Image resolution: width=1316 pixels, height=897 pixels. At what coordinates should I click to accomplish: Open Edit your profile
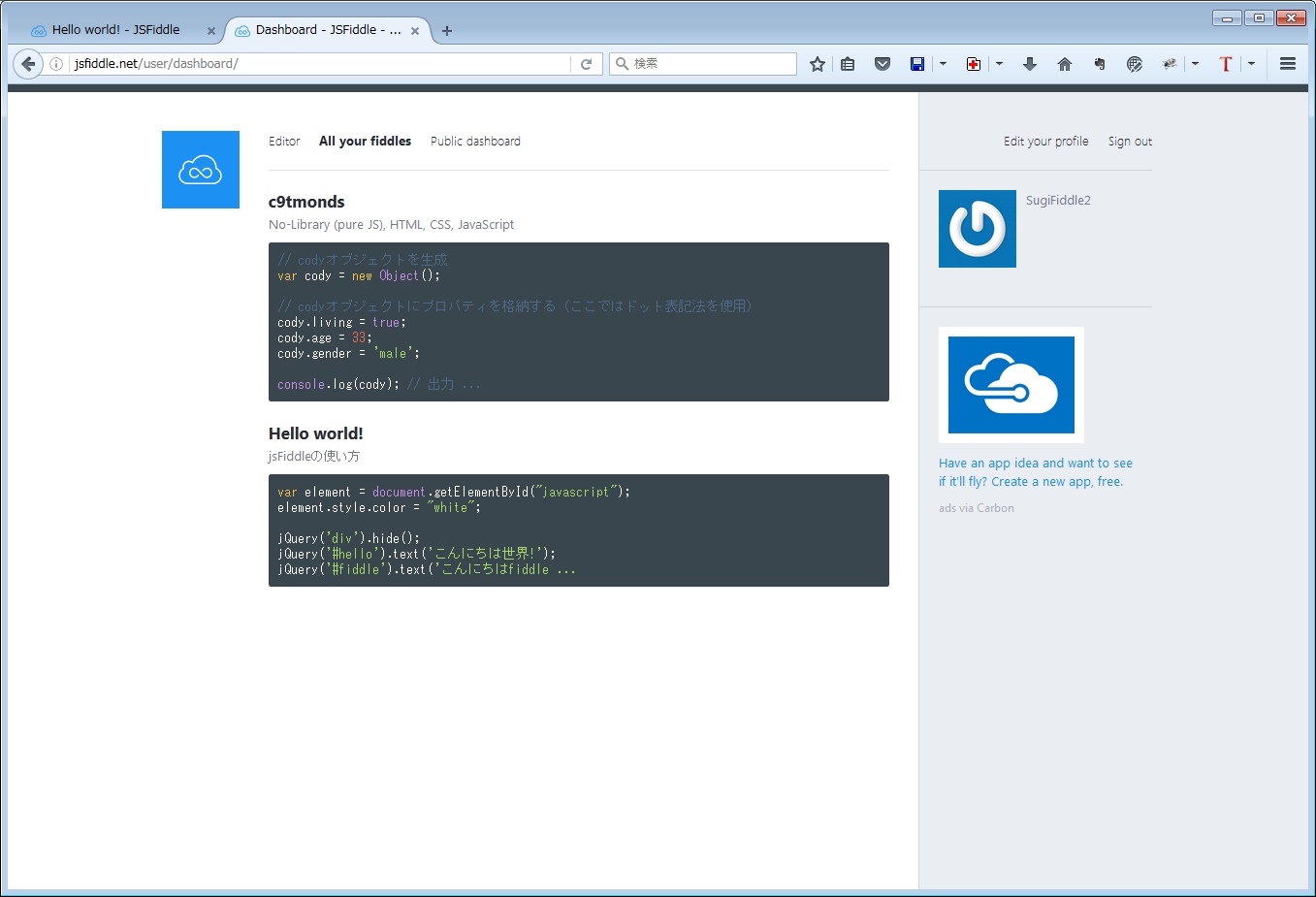tap(1045, 142)
